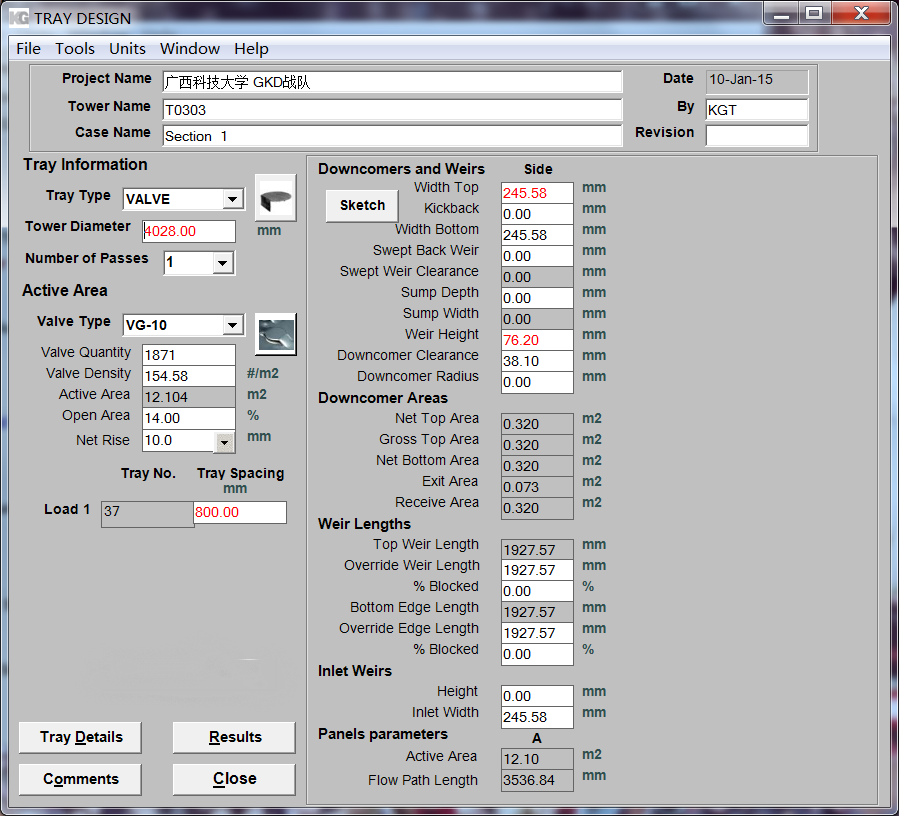This screenshot has width=899, height=816.
Task: Open the Help menu
Action: [251, 49]
